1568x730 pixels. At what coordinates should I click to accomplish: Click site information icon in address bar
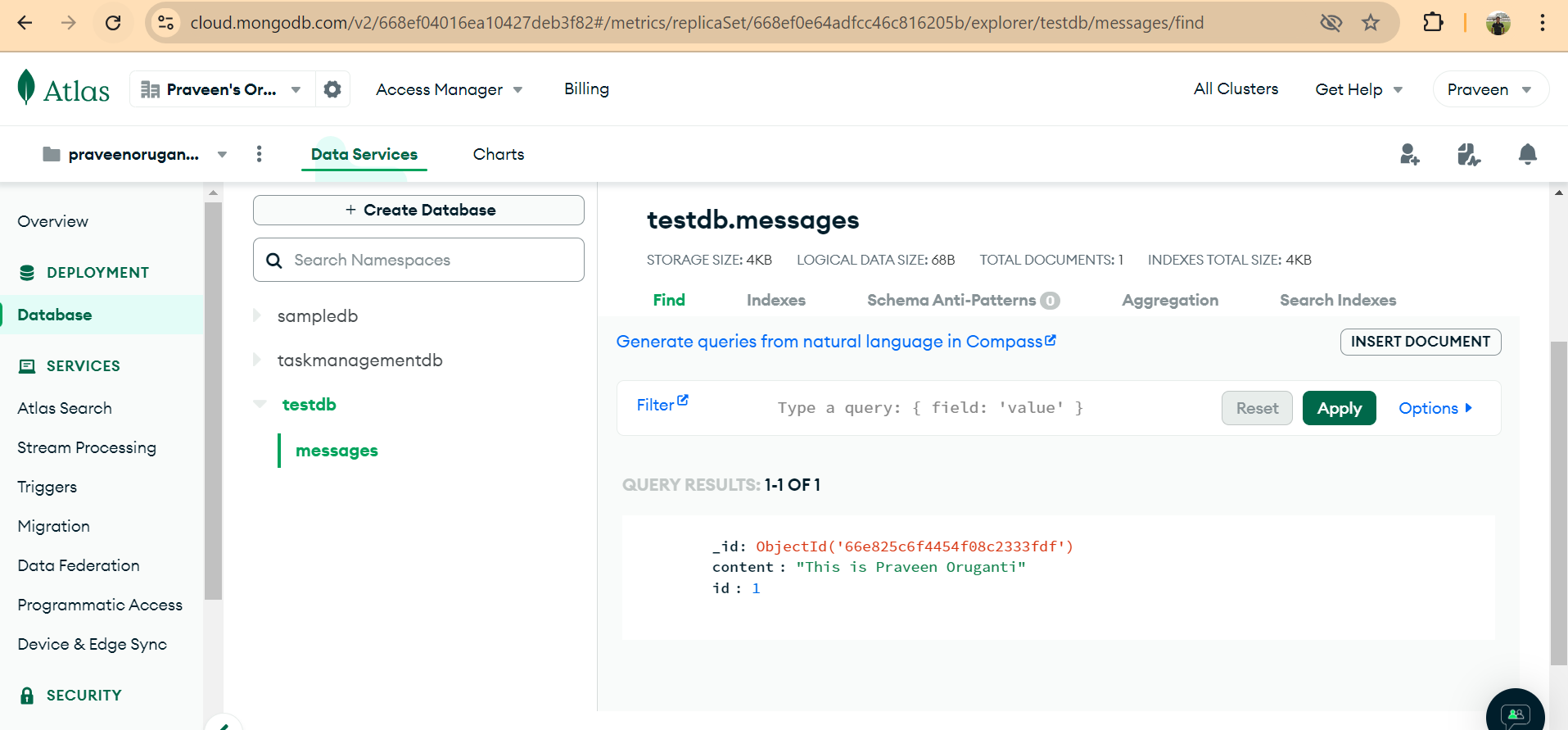pos(166,23)
